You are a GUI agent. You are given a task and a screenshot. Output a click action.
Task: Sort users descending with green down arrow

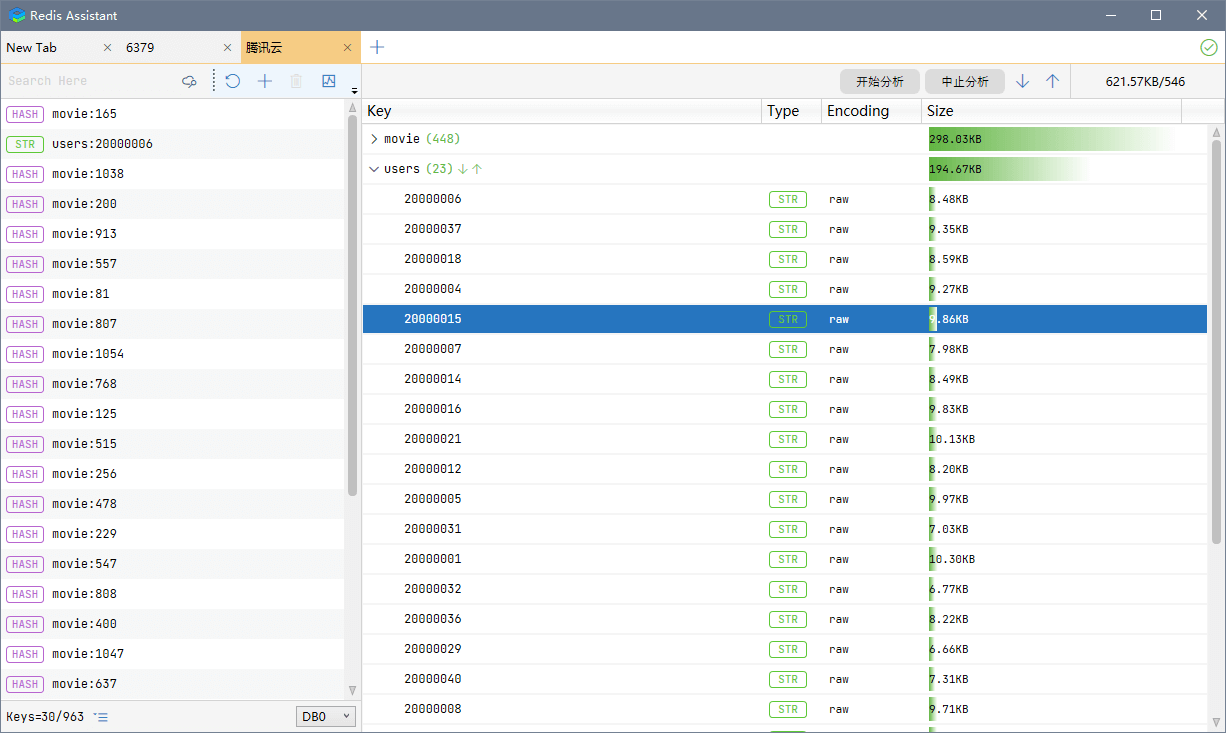click(463, 169)
